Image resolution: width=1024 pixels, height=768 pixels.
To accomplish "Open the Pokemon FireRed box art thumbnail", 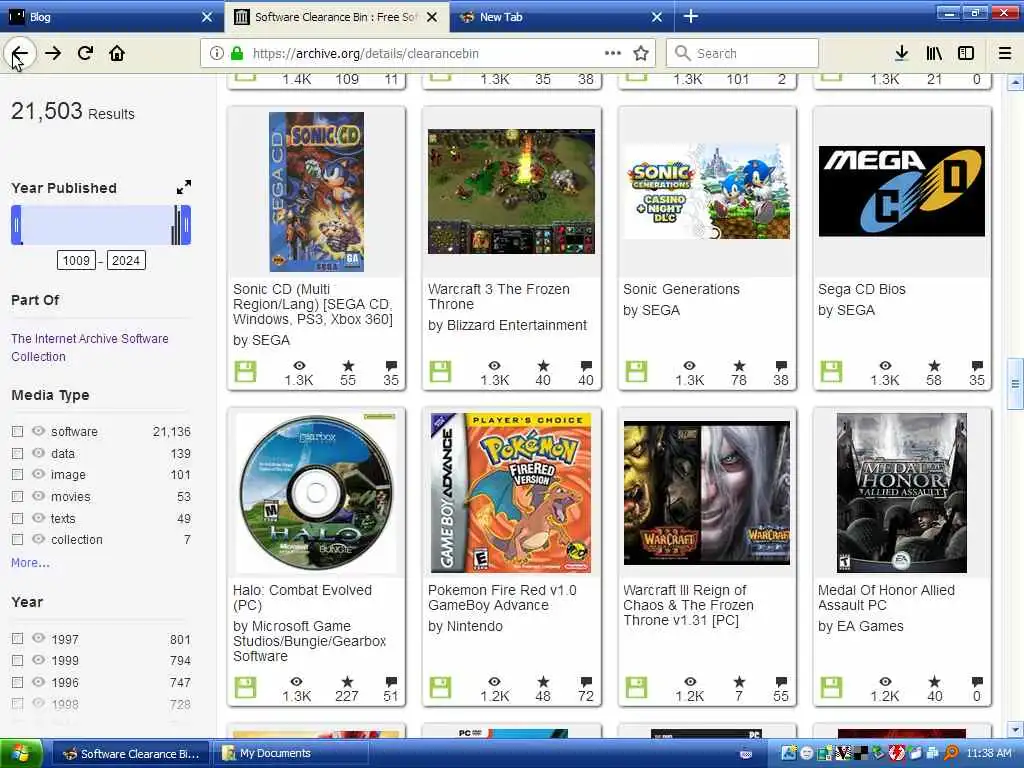I will (x=511, y=492).
